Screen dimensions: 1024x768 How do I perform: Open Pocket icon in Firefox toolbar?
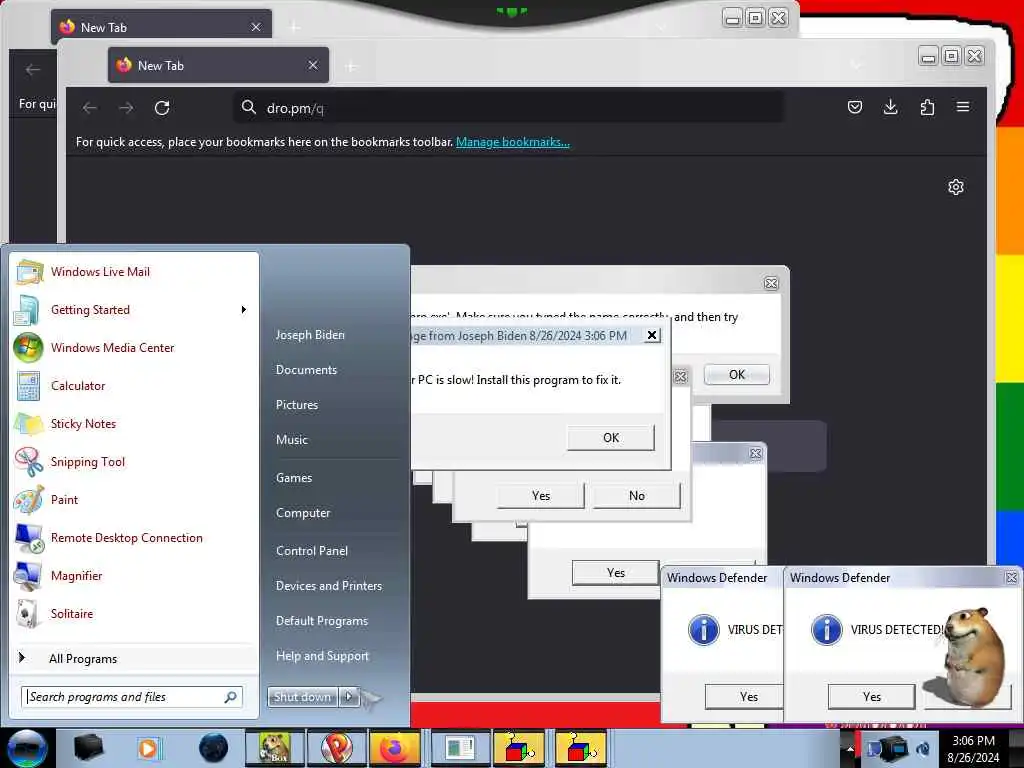(854, 107)
